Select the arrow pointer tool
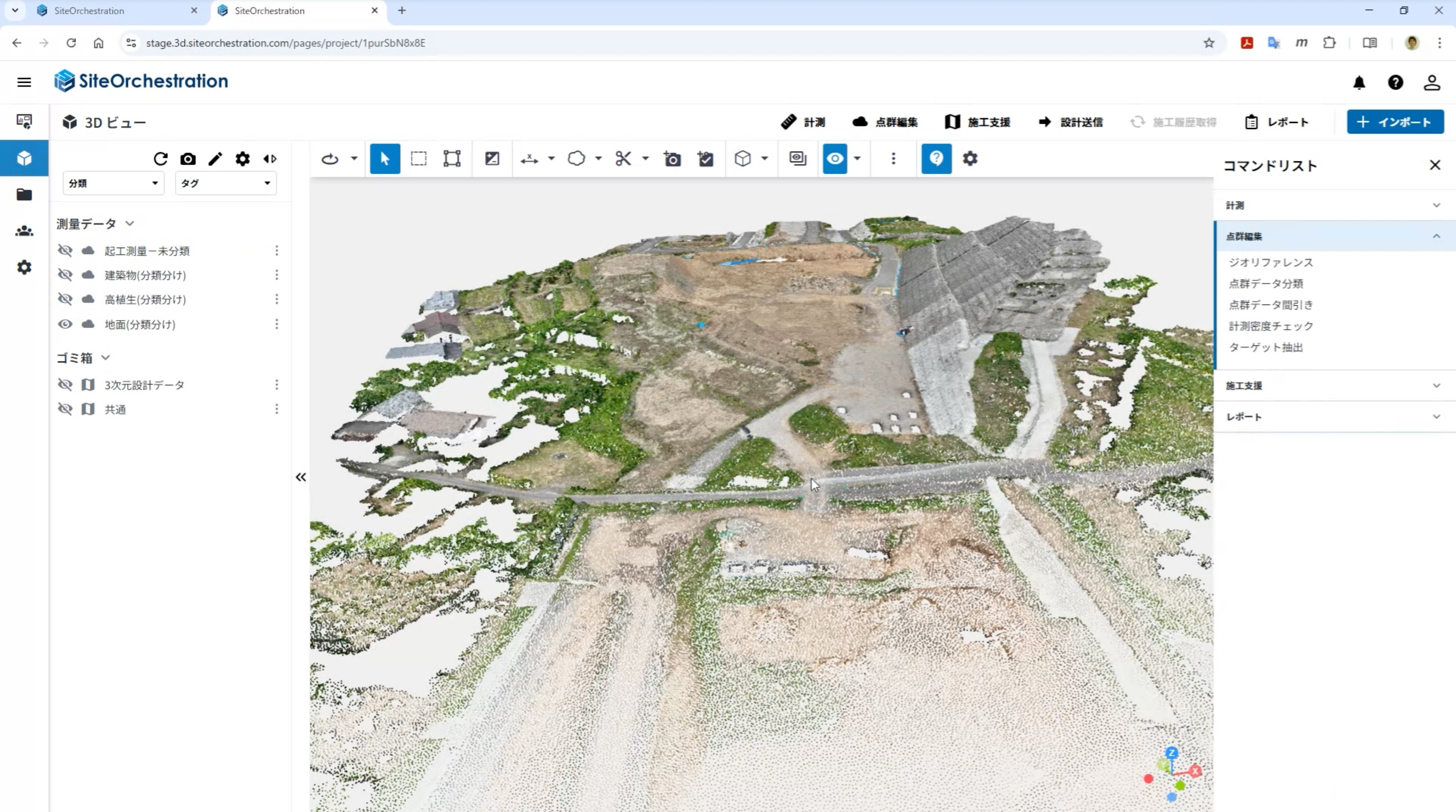 [385, 159]
